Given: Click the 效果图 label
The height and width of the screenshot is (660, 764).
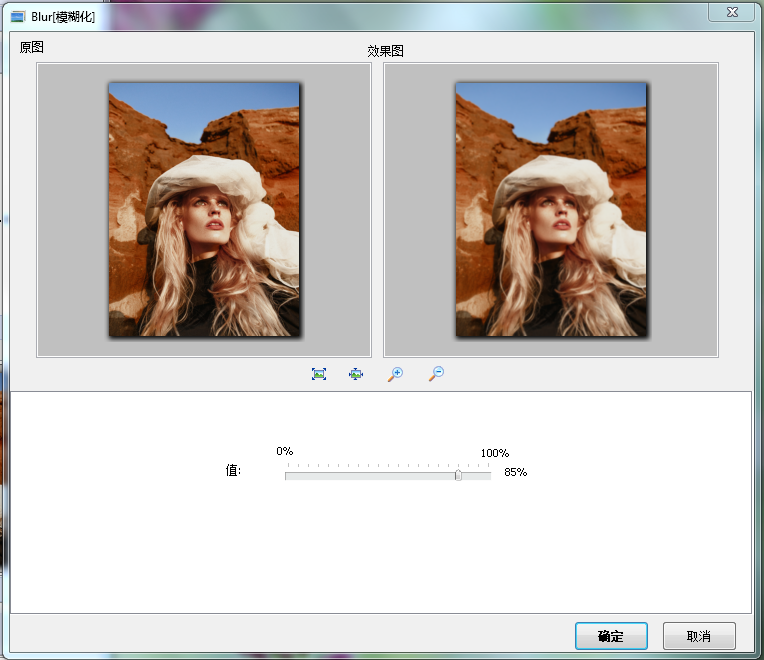Looking at the screenshot, I should tap(385, 51).
